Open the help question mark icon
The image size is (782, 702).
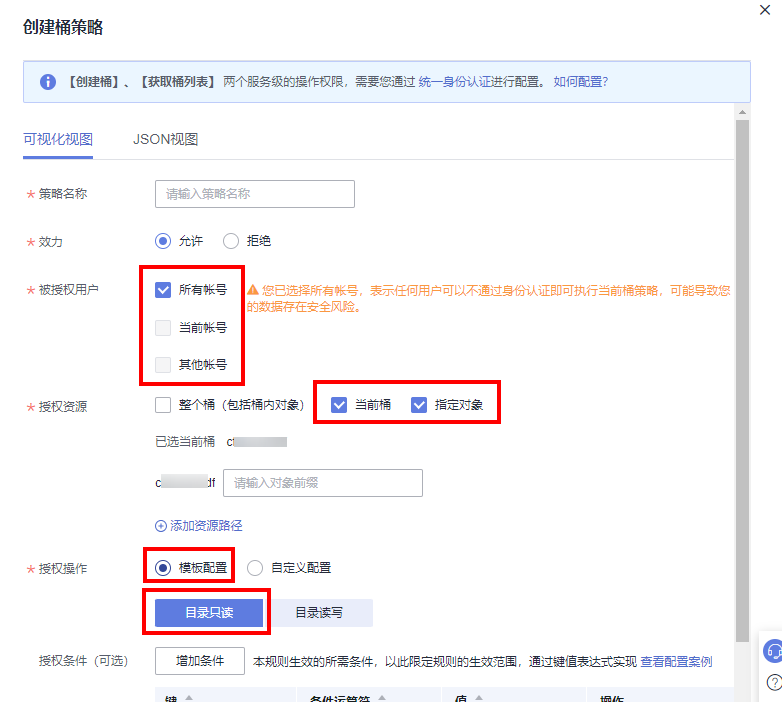(774, 682)
